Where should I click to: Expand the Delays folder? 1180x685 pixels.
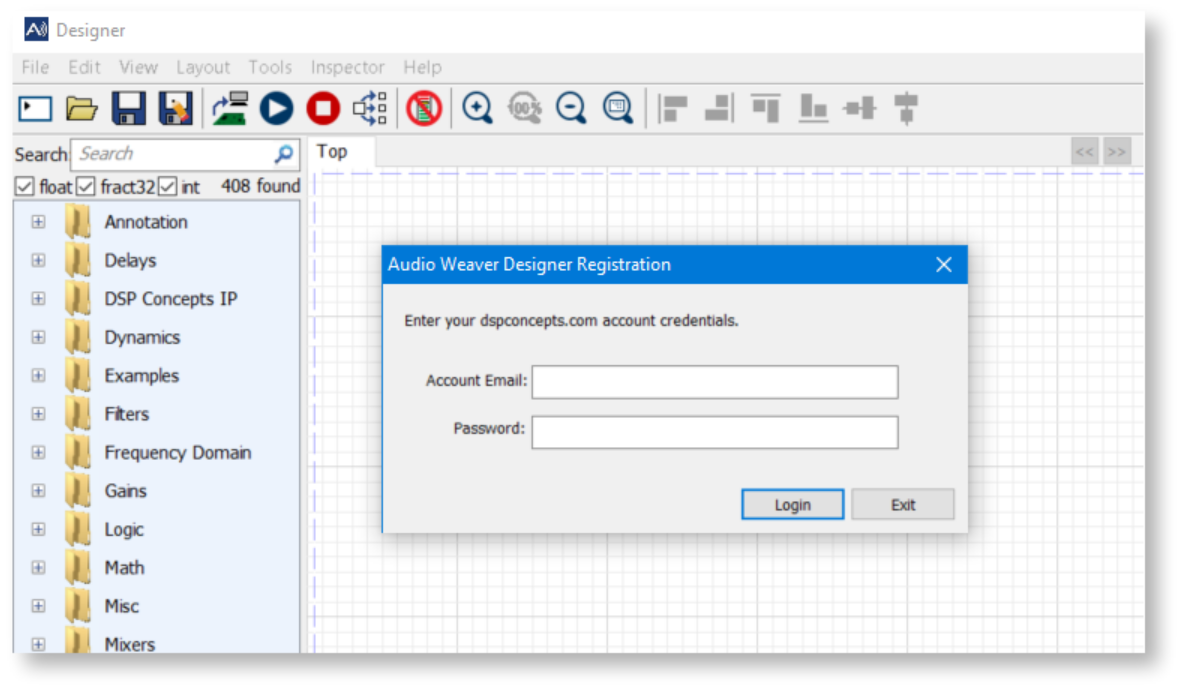point(38,260)
